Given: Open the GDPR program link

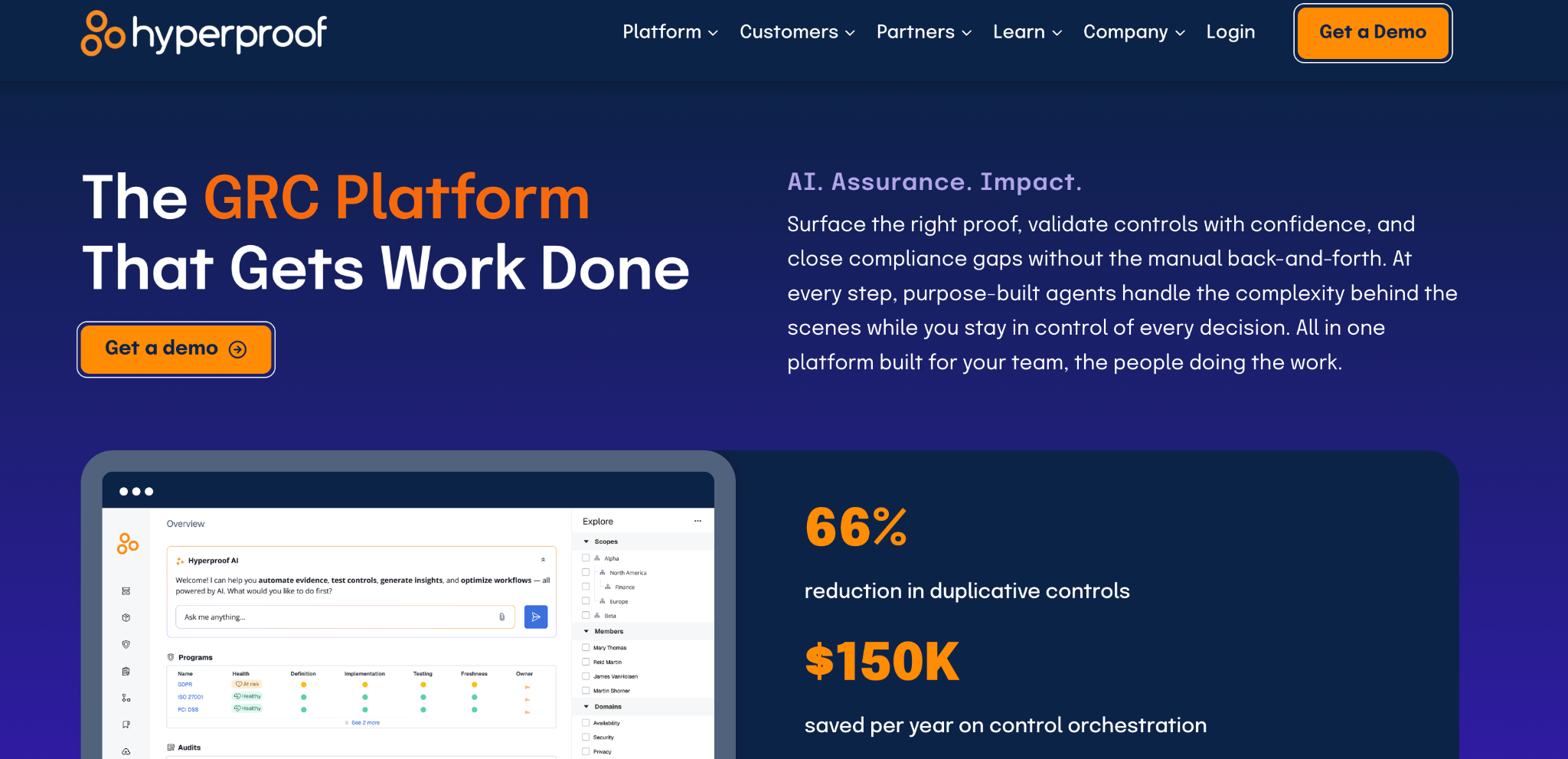Looking at the screenshot, I should pos(185,685).
